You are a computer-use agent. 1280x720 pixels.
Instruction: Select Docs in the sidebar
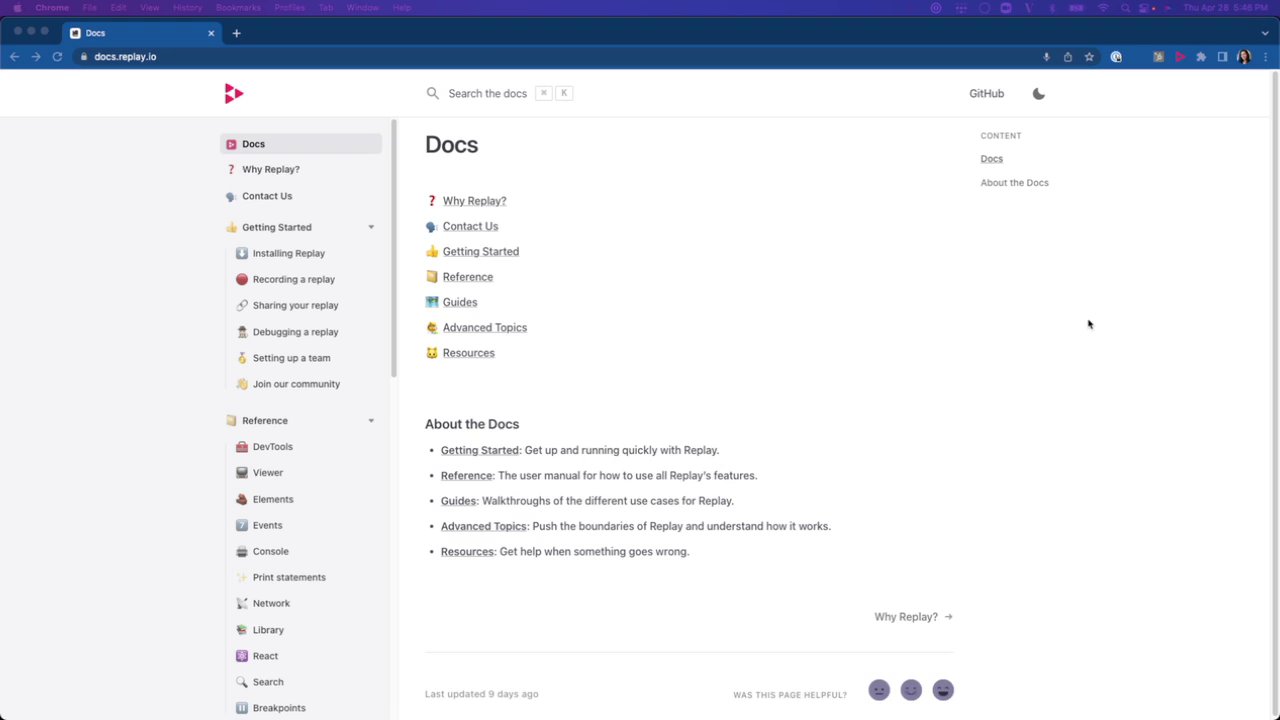point(301,144)
